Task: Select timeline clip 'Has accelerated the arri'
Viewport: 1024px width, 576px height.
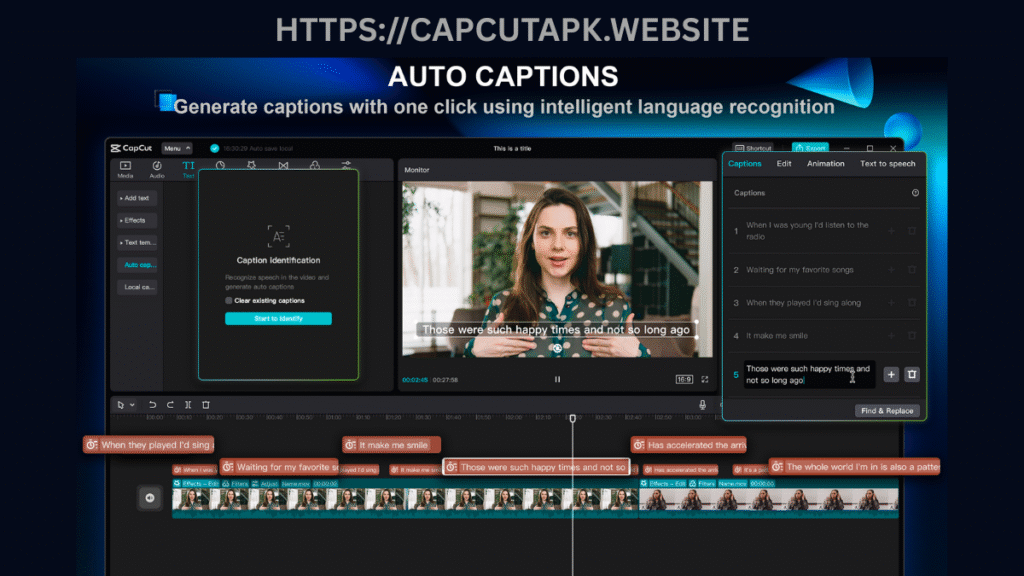Action: 688,445
